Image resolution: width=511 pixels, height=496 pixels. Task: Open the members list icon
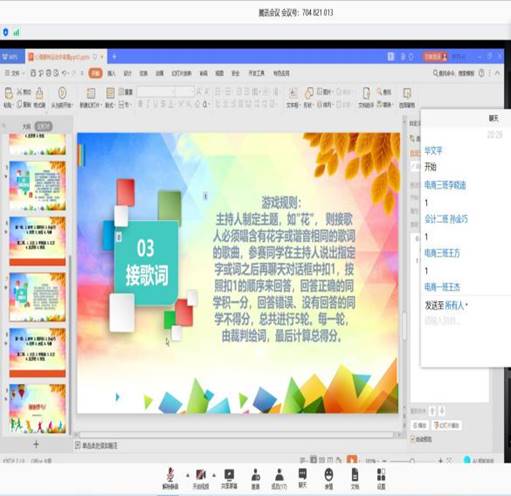pyautogui.click(x=279, y=475)
